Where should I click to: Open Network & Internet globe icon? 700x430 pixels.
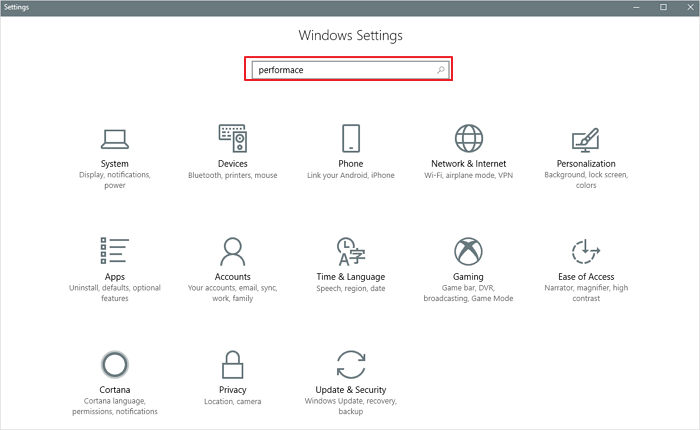click(468, 138)
